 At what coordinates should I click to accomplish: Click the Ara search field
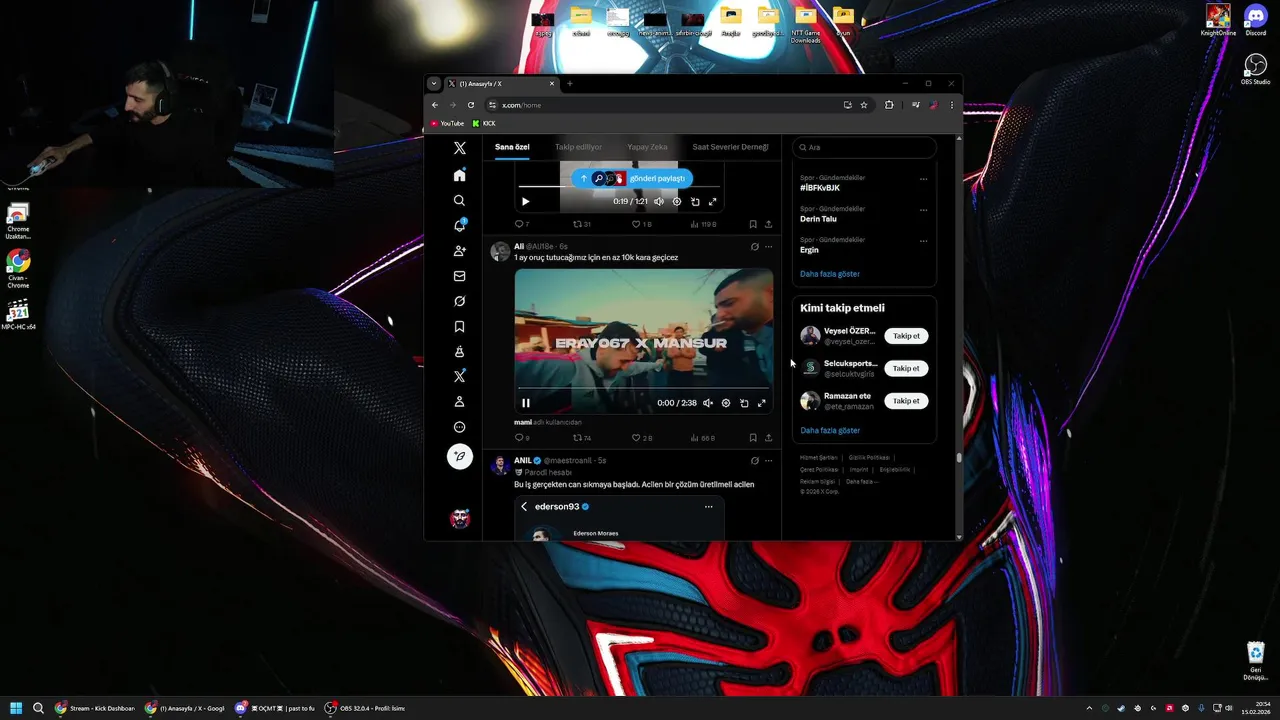864,147
